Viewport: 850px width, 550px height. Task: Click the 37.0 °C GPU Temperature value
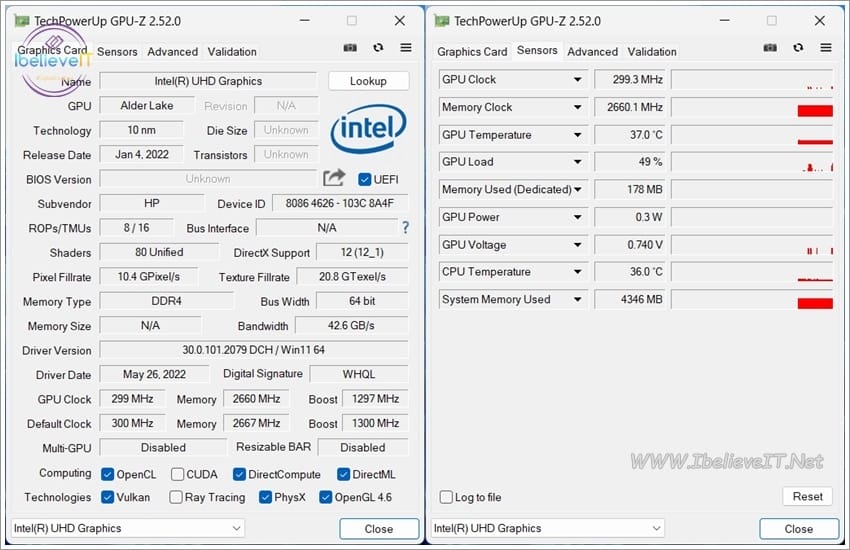point(630,135)
